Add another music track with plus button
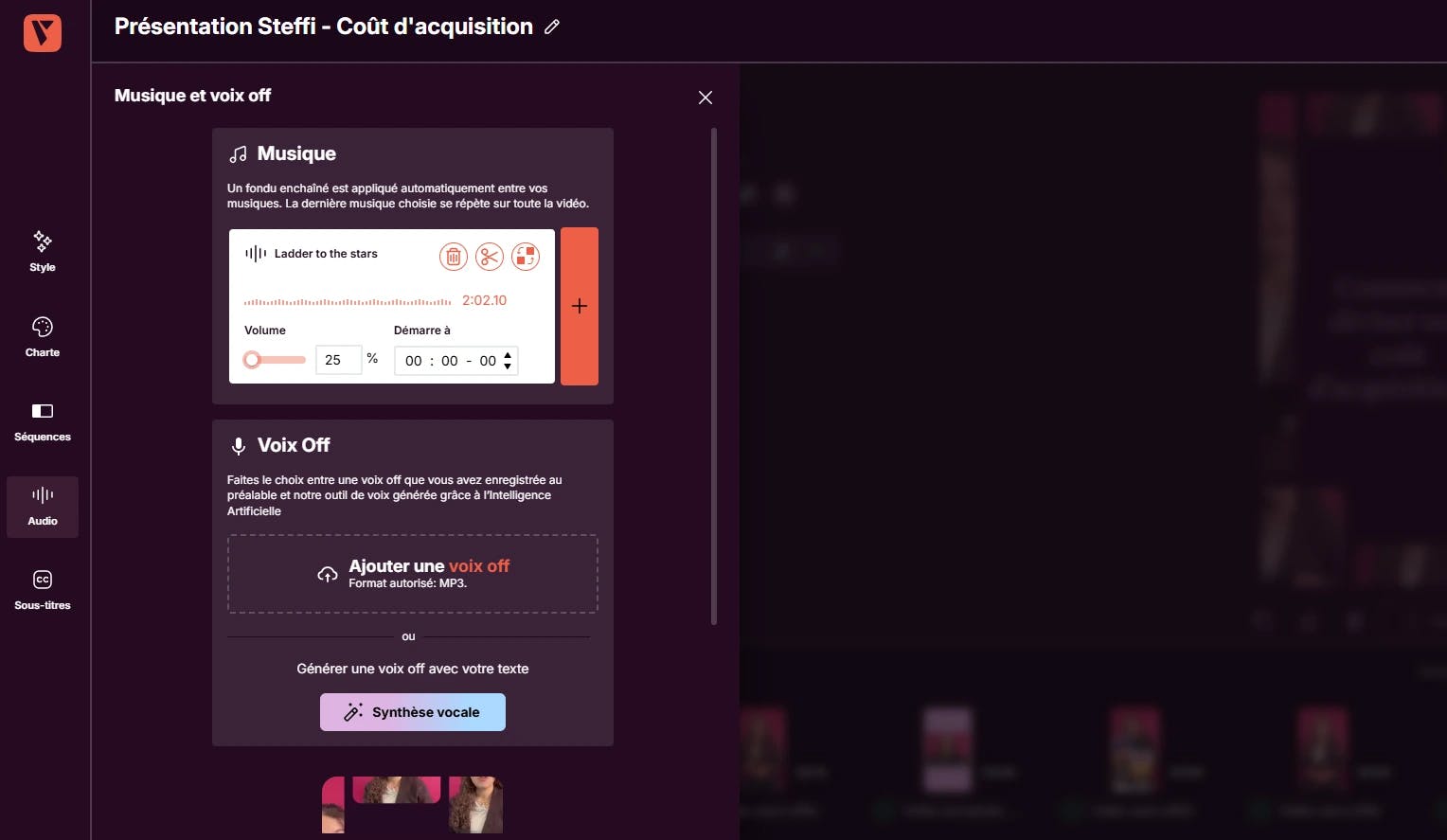This screenshot has height=840, width=1447. pyautogui.click(x=580, y=306)
